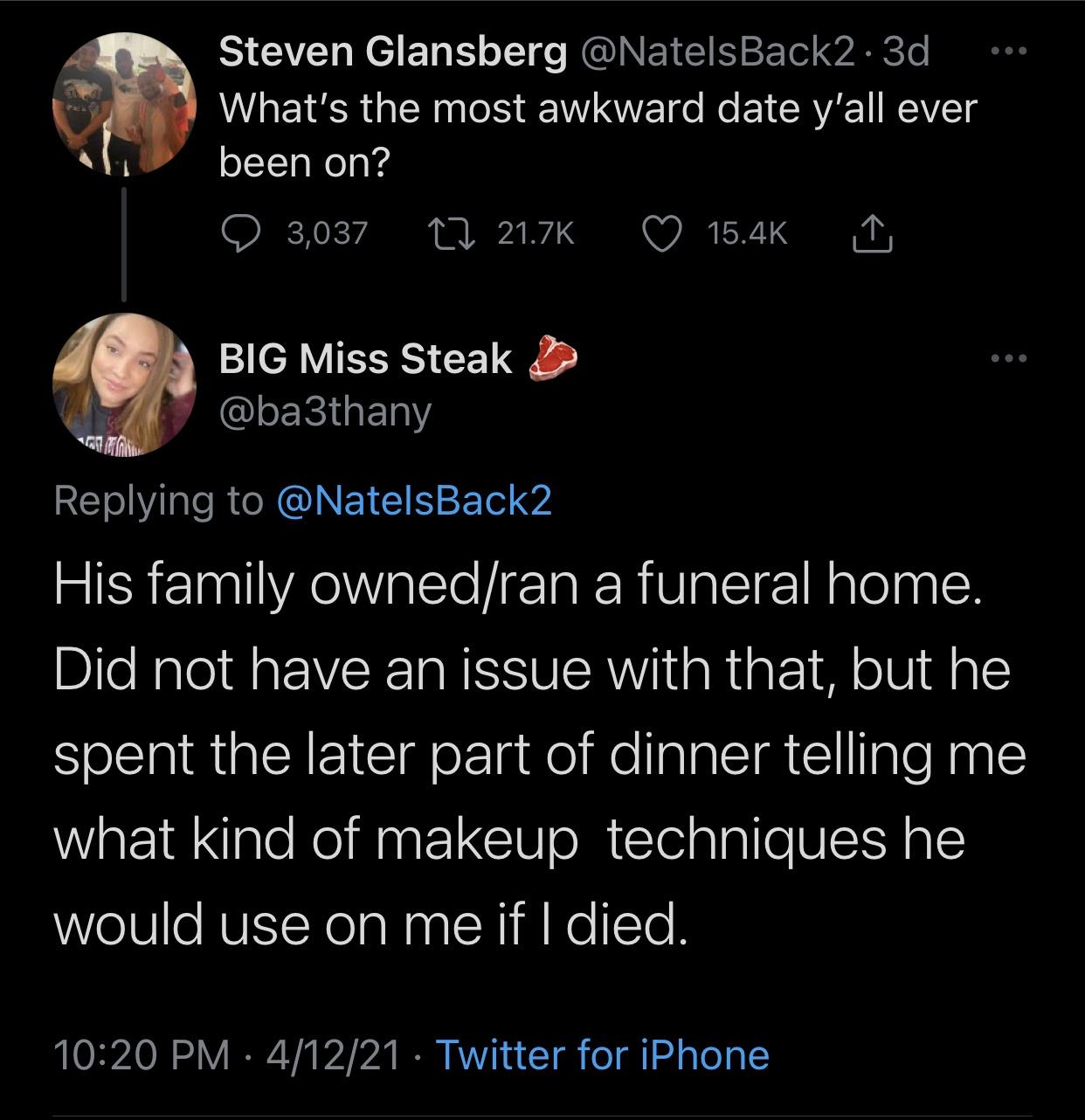View BIG Miss Steak's profile photo
Image resolution: width=1085 pixels, height=1120 pixels.
tap(124, 384)
